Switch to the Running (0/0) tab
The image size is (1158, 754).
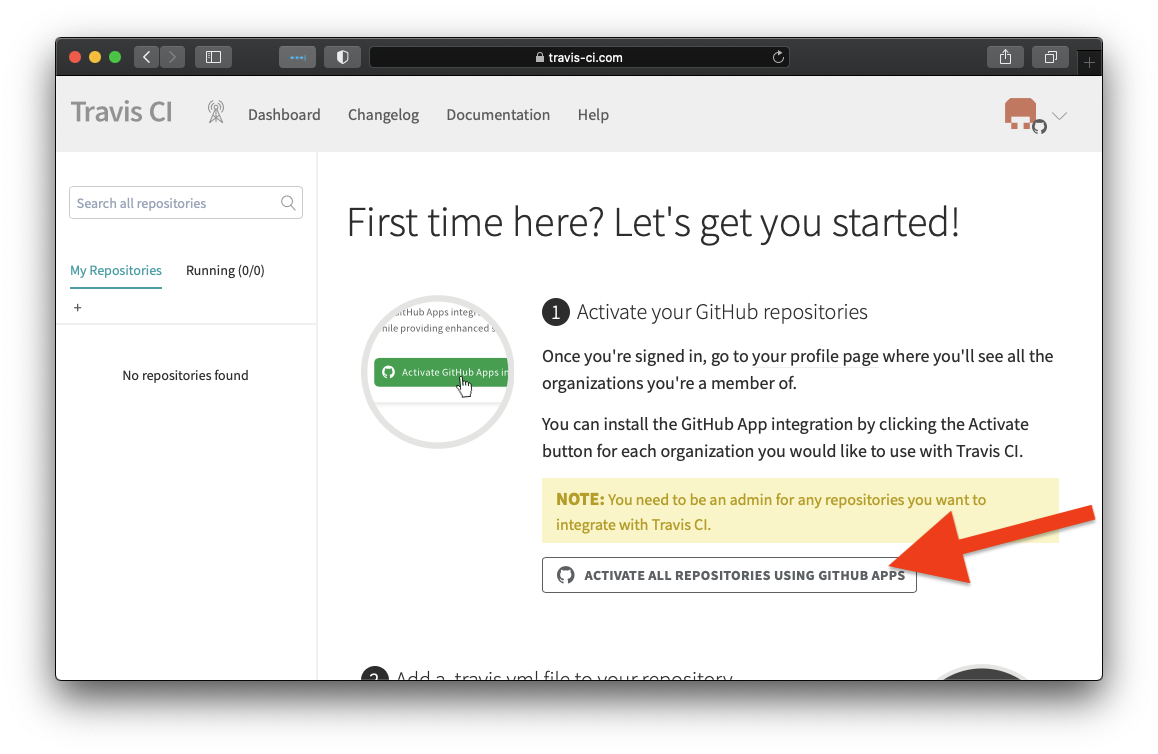(225, 270)
